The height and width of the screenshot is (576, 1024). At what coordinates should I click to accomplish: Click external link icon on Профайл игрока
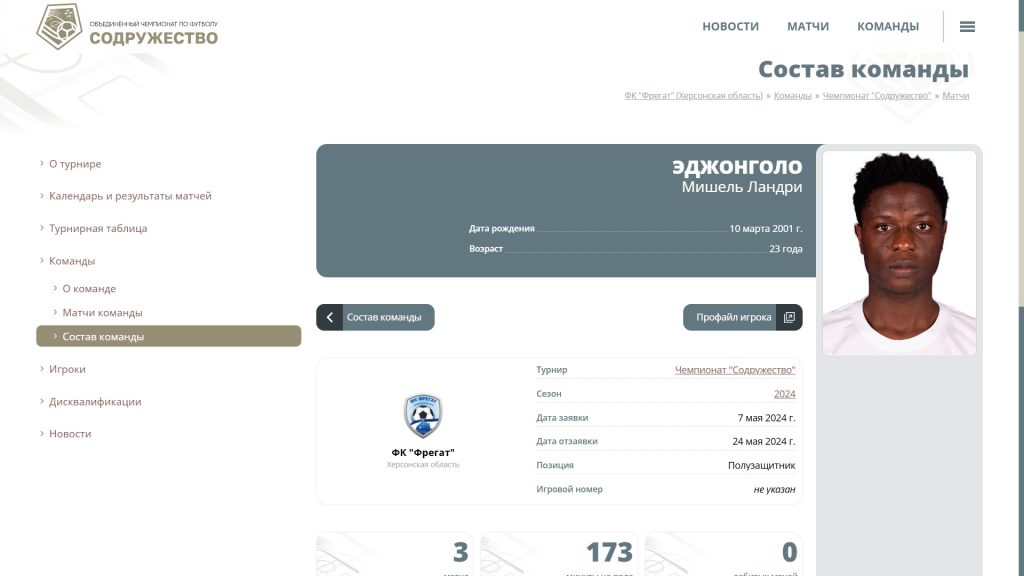[789, 317]
